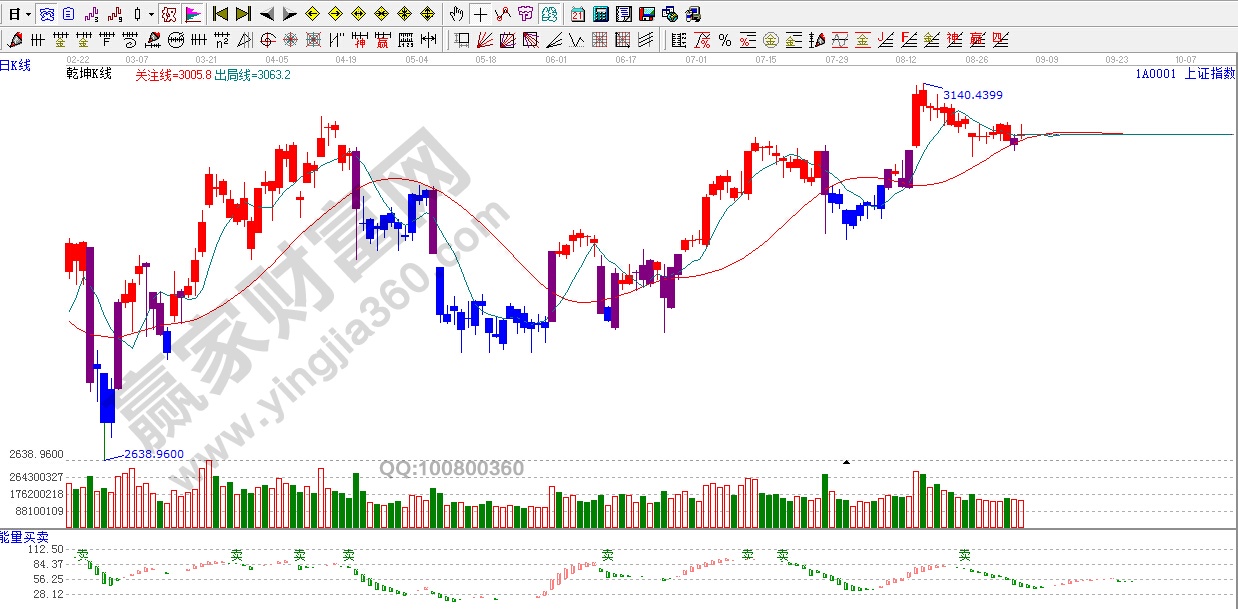Screen dimensions: 1238x609
Task: Click the 乾坤K线 indicator label
Action: [x=89, y=74]
